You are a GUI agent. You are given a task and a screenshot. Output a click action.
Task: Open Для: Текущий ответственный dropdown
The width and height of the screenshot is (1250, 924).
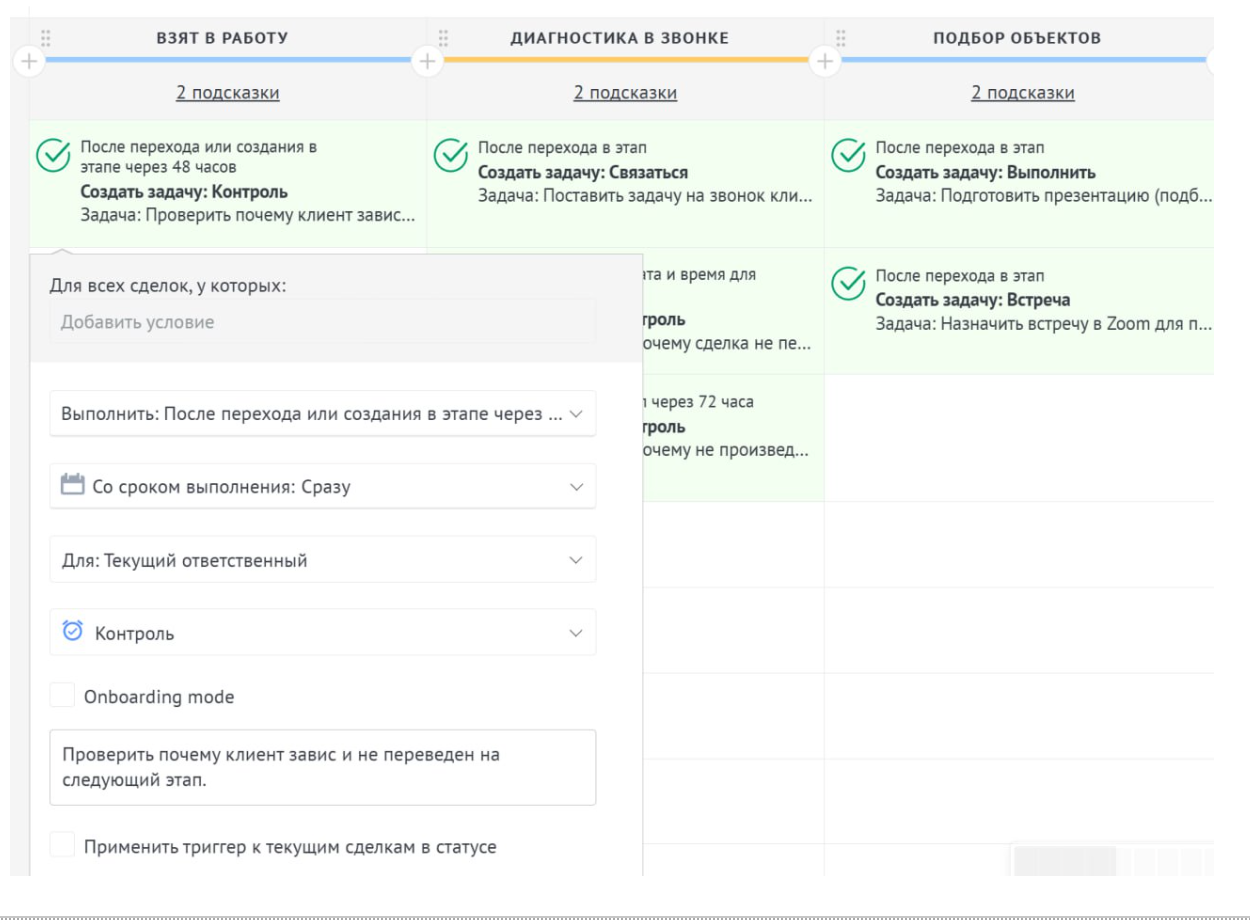(323, 559)
